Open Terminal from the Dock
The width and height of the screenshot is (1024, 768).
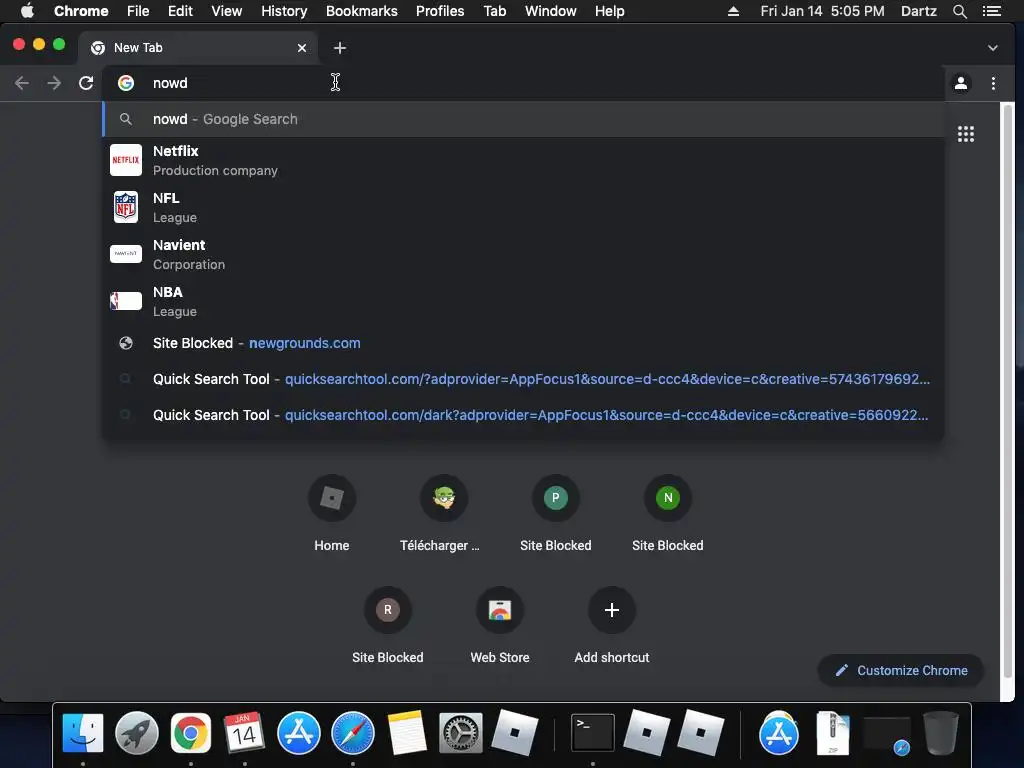pos(592,733)
